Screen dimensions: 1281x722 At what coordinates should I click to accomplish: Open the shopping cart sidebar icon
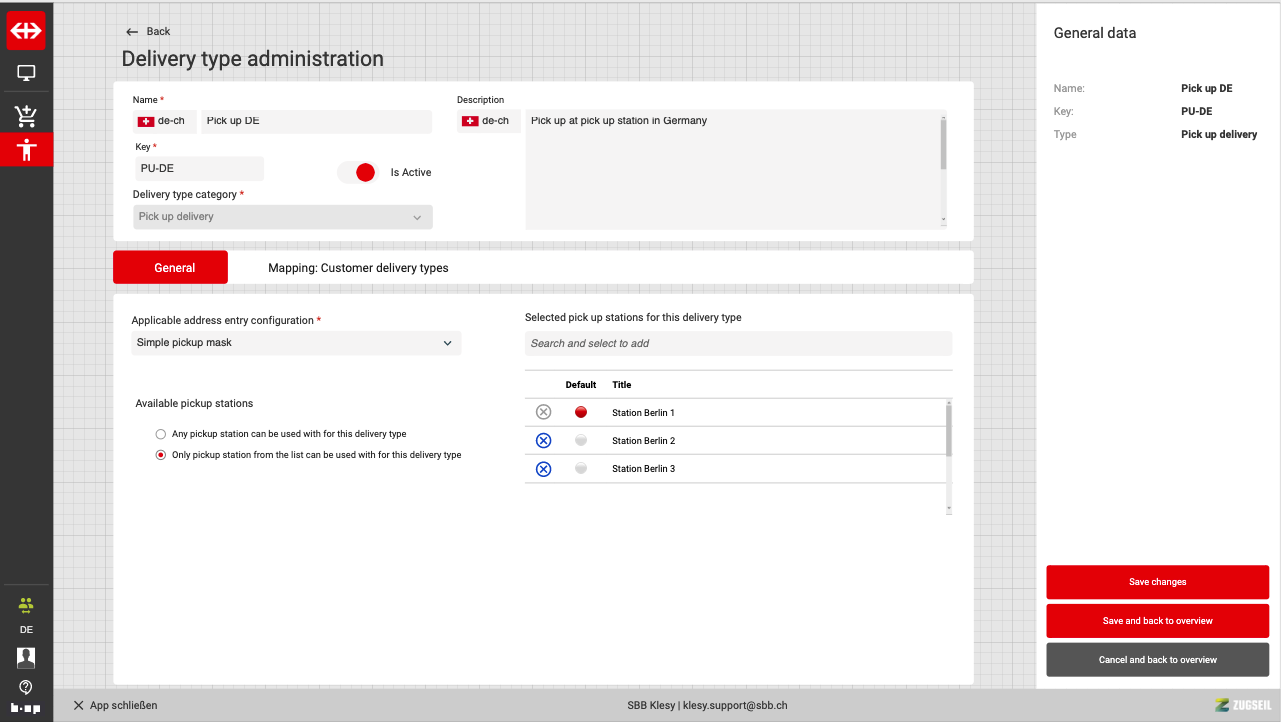[26, 116]
